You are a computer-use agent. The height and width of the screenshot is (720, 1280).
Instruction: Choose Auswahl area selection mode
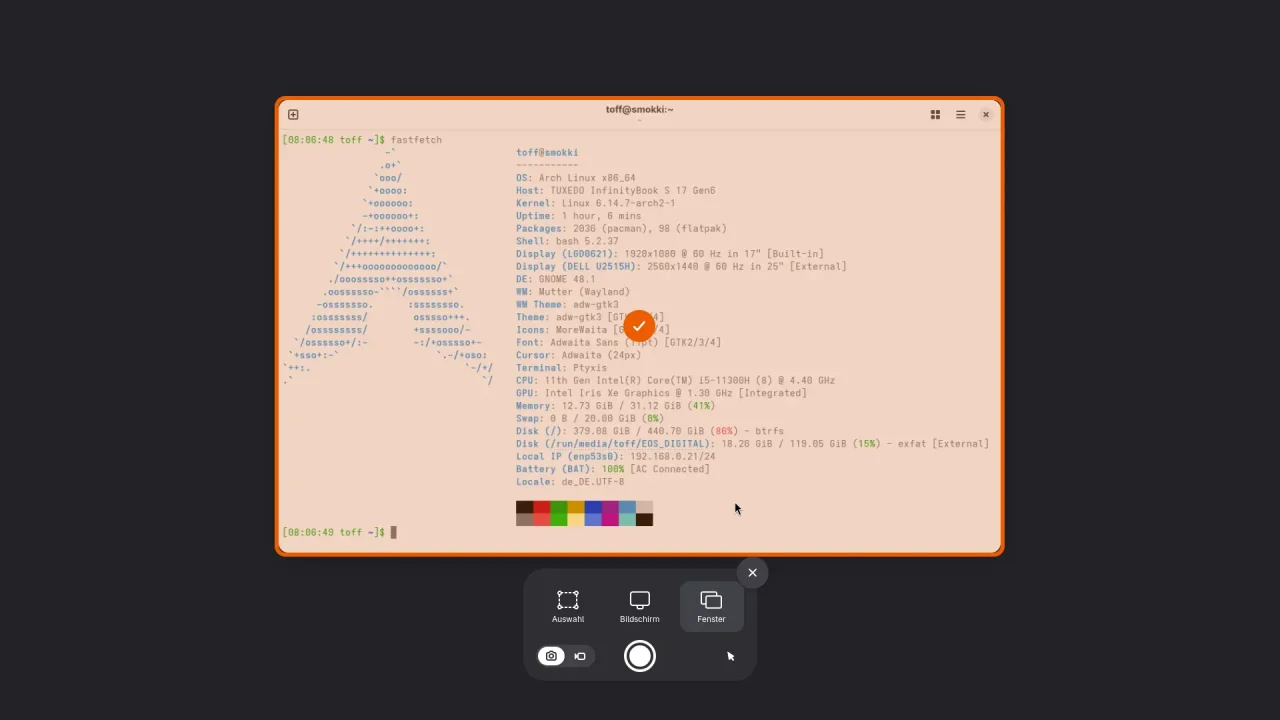(568, 606)
